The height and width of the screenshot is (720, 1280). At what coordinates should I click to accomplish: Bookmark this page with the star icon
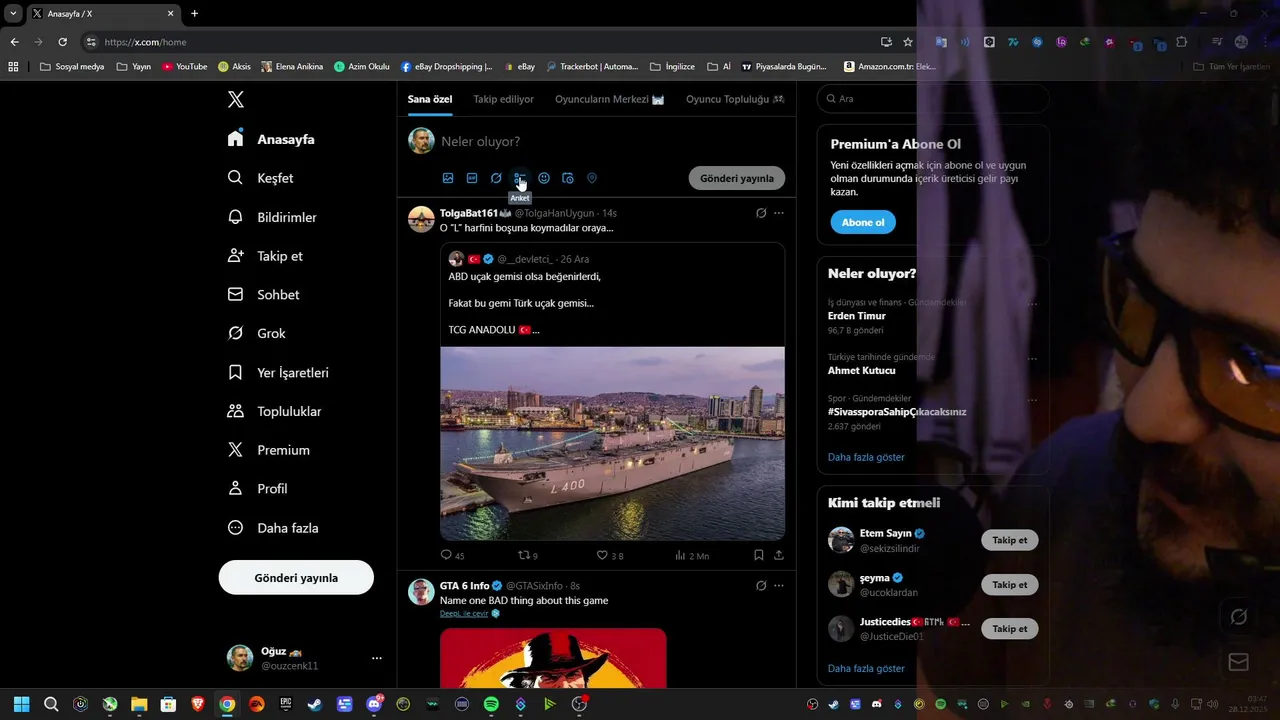(x=908, y=42)
